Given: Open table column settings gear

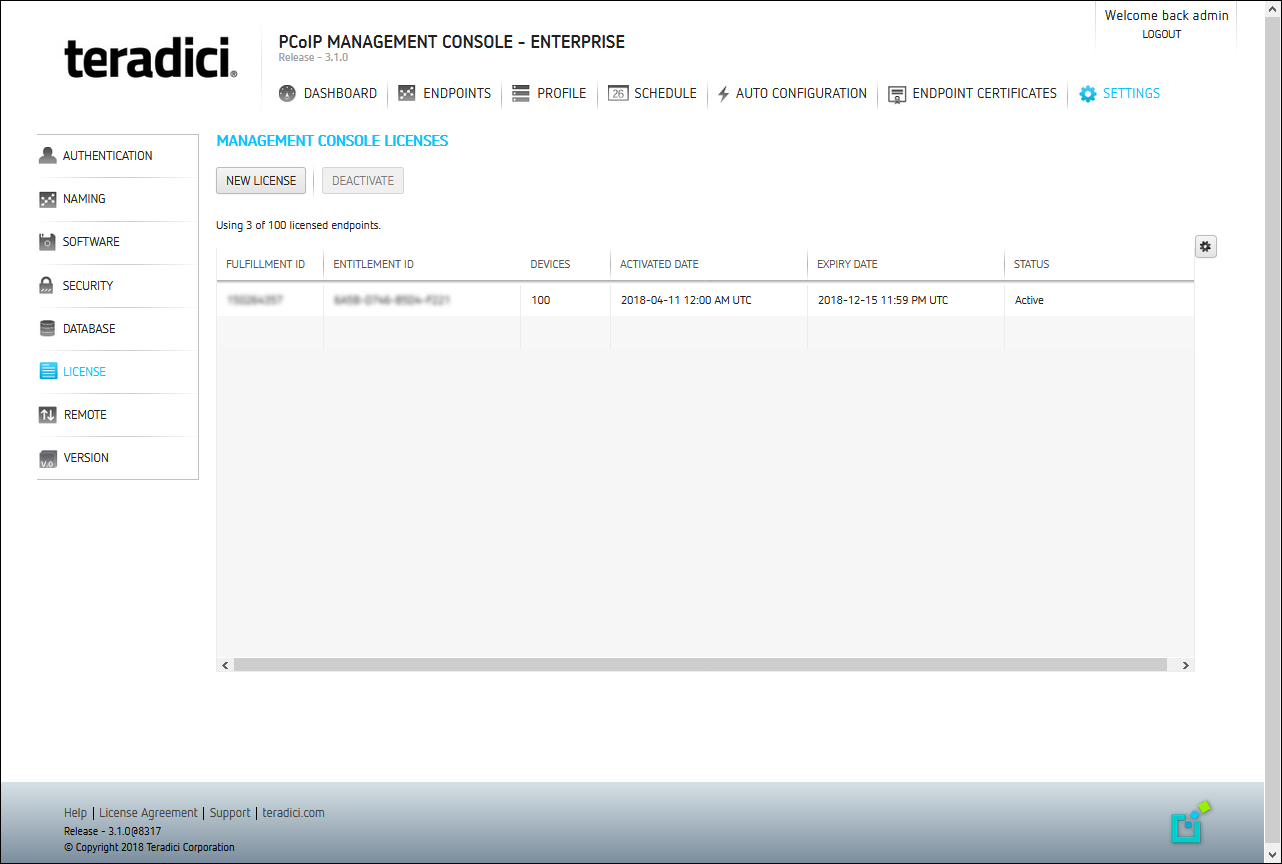Looking at the screenshot, I should tap(1206, 246).
